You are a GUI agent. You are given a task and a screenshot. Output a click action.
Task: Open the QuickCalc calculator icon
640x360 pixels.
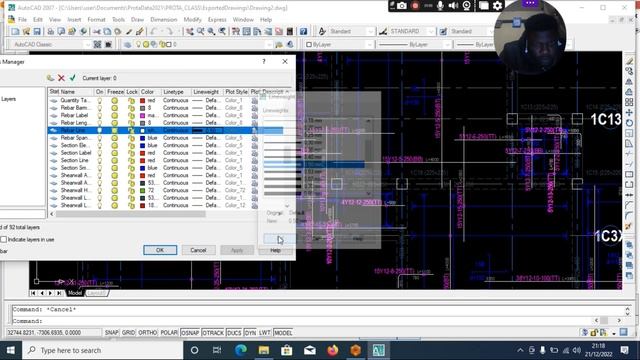pyautogui.click(x=289, y=31)
